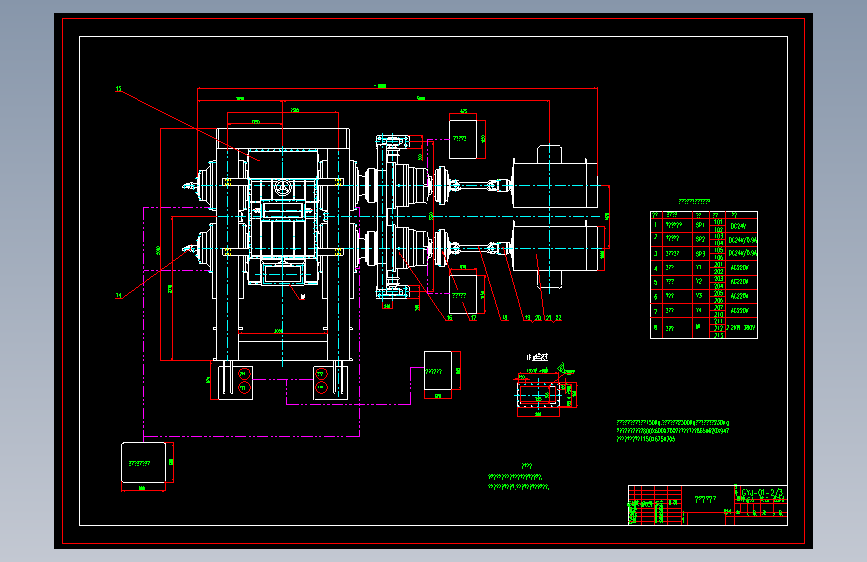Click drawing number GYJ-01-2/3 in title block
Image resolution: width=867 pixels, height=562 pixels.
click(x=761, y=492)
